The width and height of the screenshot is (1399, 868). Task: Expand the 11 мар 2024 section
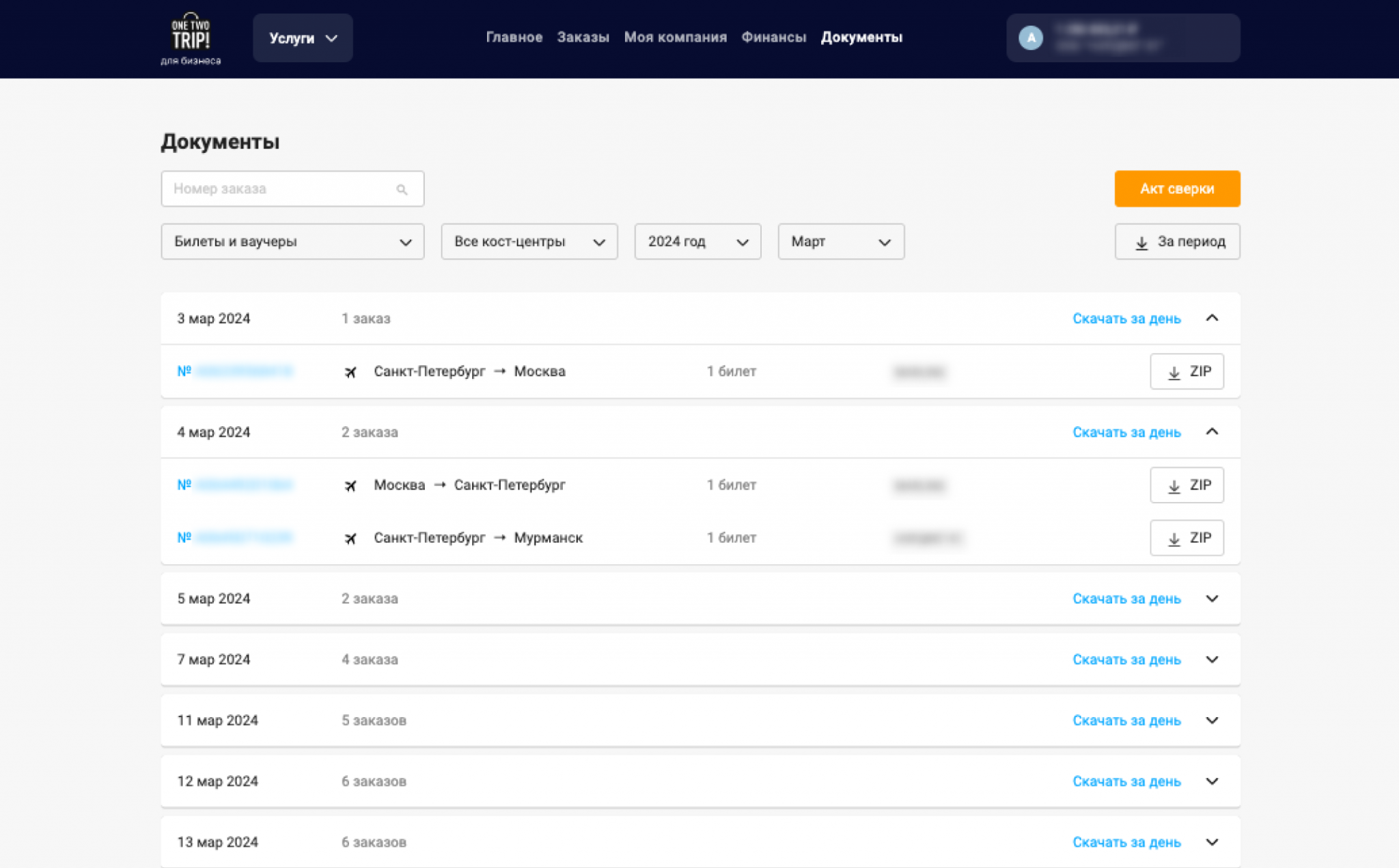[x=1211, y=720]
